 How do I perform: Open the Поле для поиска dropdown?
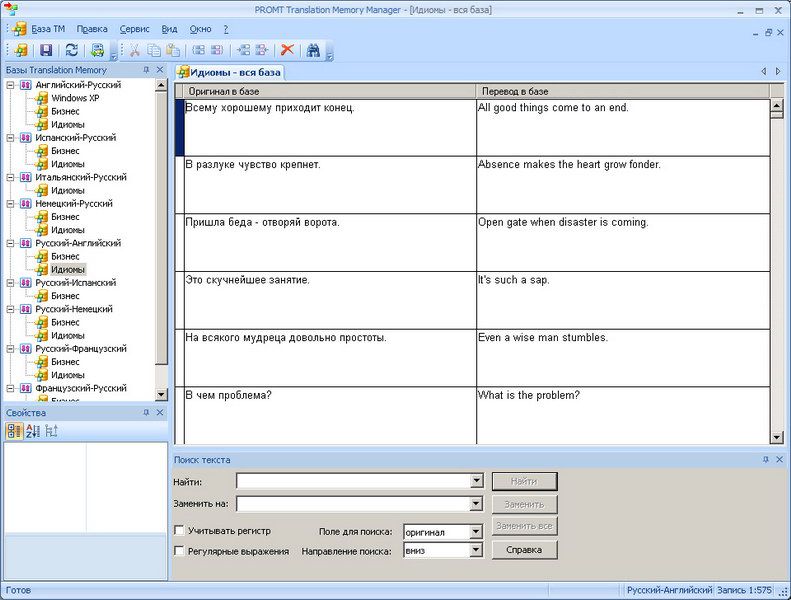click(x=476, y=532)
